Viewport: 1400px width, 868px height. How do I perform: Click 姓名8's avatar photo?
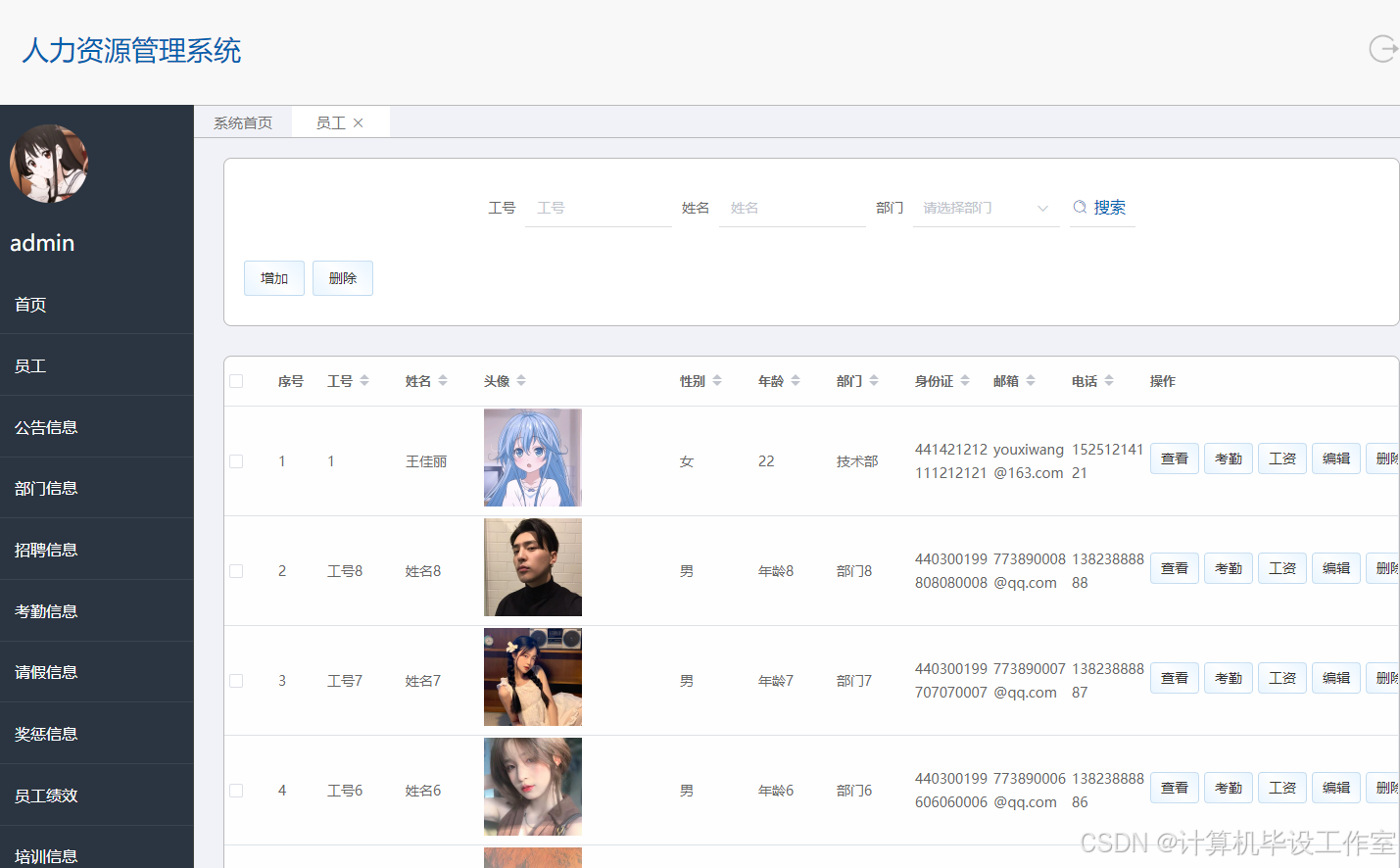pyautogui.click(x=533, y=567)
